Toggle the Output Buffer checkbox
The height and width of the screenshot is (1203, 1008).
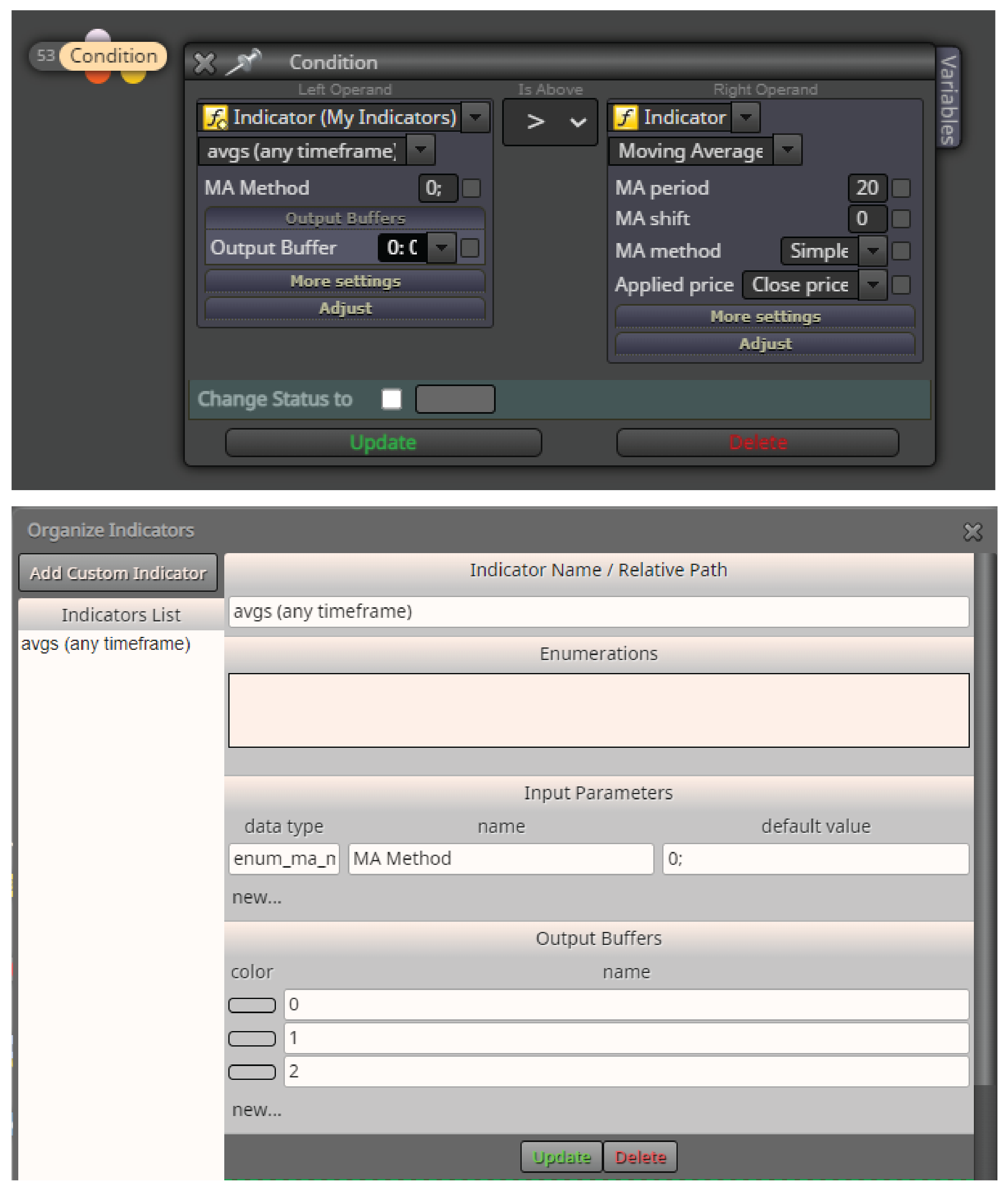[470, 248]
